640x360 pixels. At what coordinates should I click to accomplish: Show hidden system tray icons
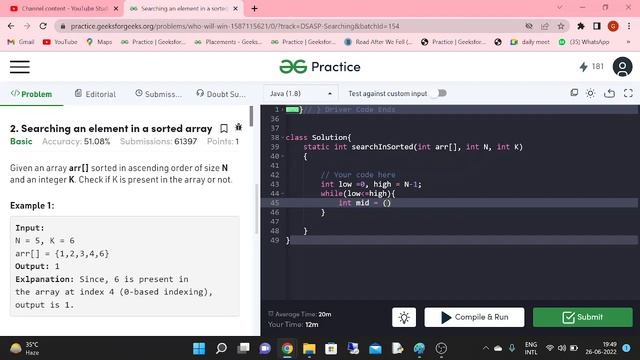click(x=485, y=348)
